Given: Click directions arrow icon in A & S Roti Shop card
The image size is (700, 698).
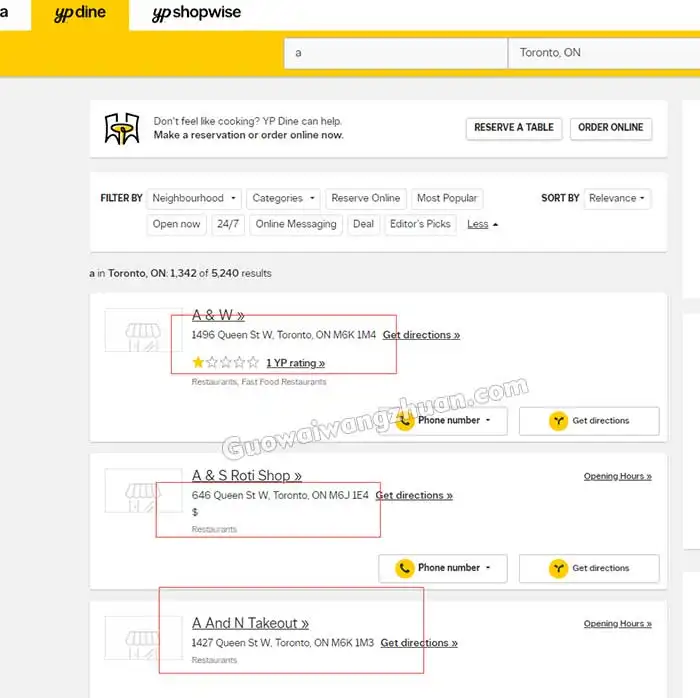Looking at the screenshot, I should [558, 568].
